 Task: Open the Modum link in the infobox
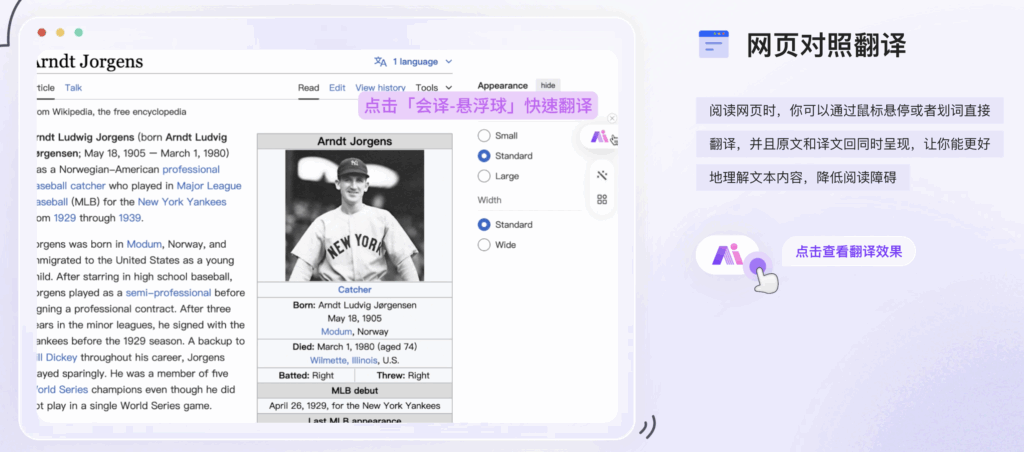coord(336,331)
